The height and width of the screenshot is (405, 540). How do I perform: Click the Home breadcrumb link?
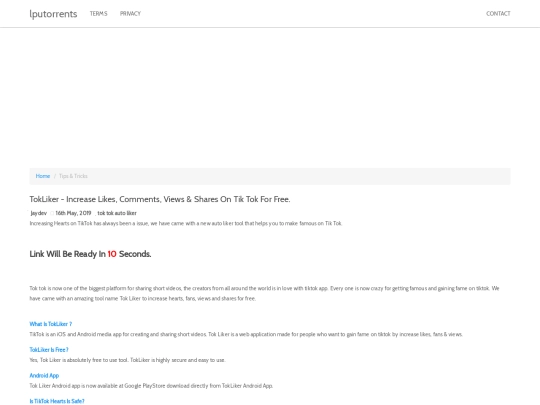tap(43, 176)
